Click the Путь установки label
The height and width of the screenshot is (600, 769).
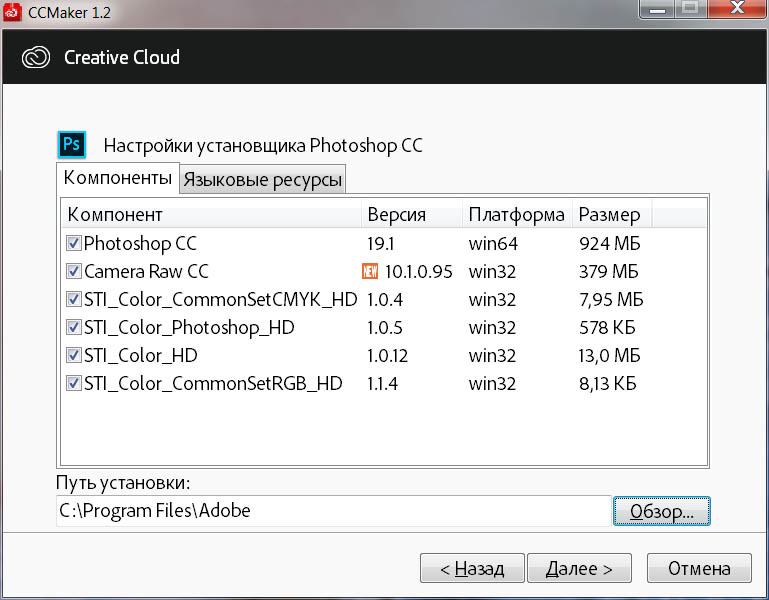click(123, 483)
